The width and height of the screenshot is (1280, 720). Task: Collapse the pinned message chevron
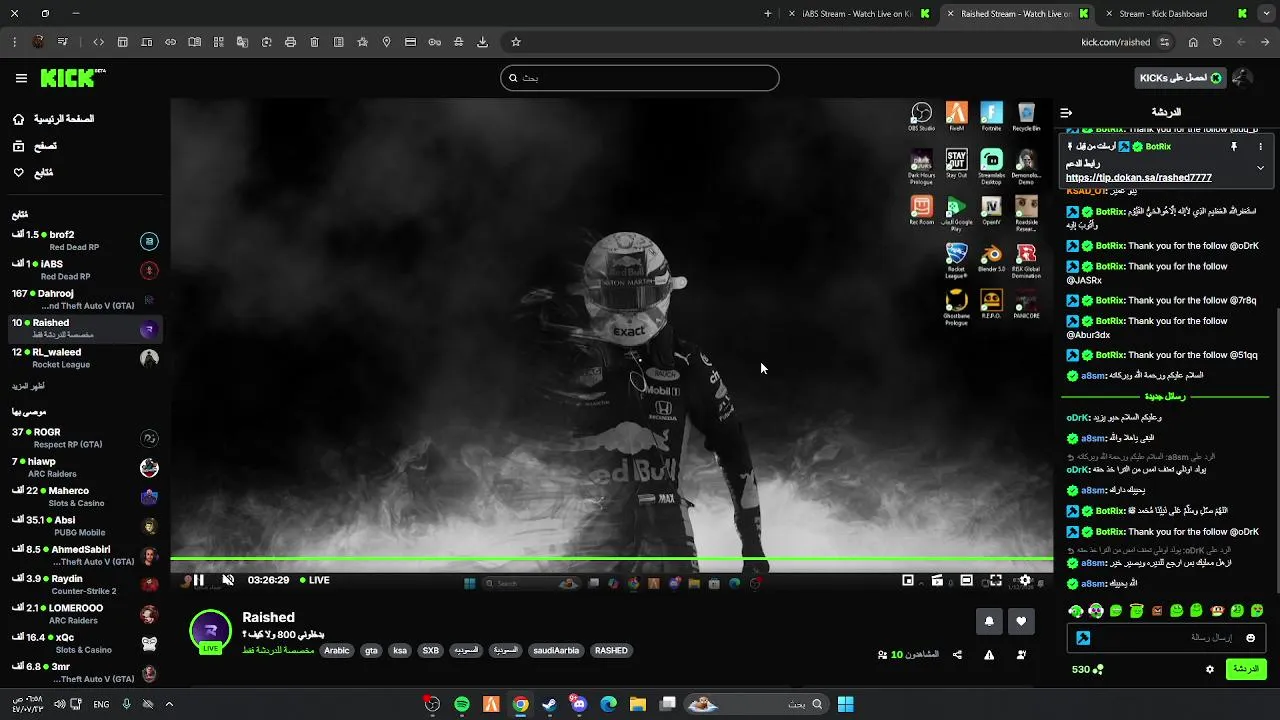click(1260, 168)
